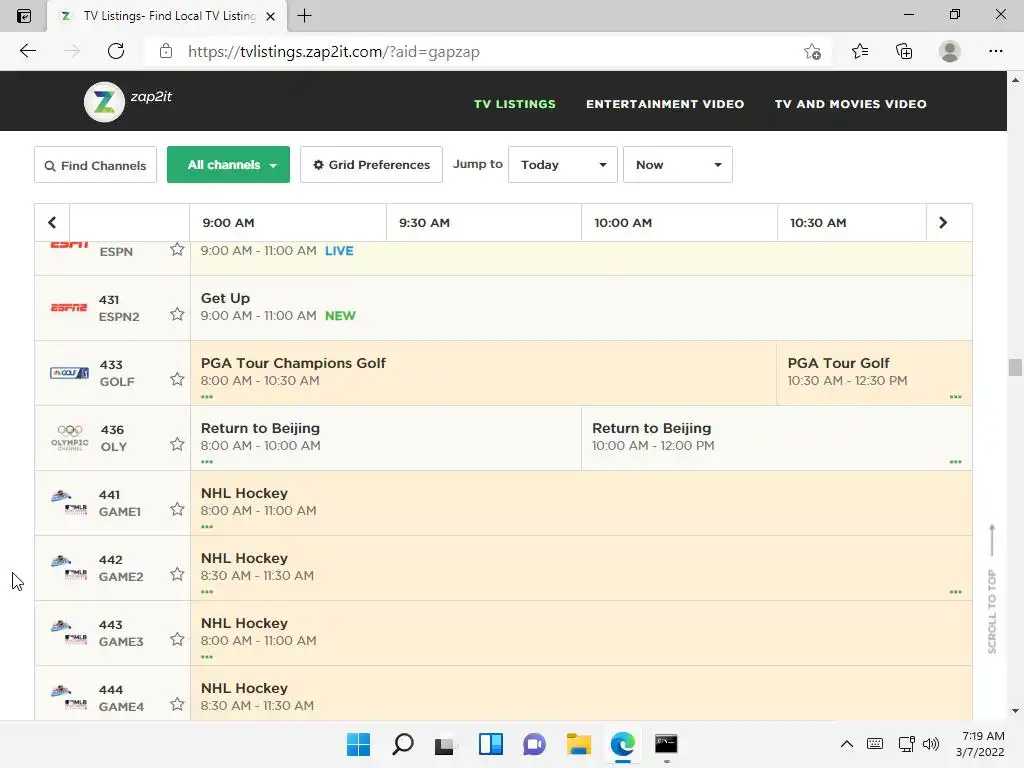Open taskbar Search
The width and height of the screenshot is (1024, 768).
pos(402,744)
